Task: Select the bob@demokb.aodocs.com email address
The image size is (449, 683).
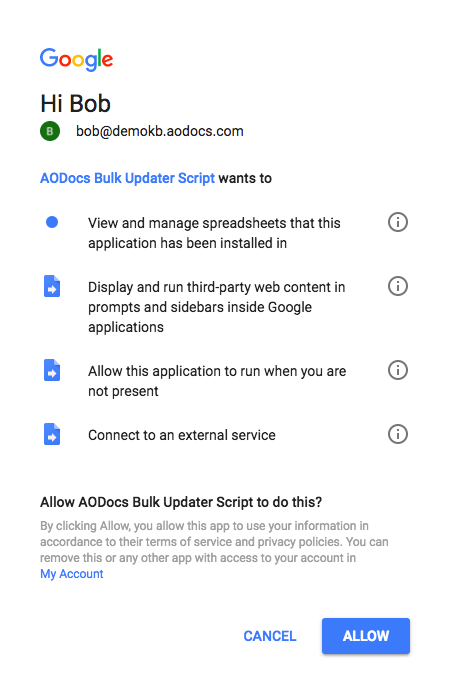Action: click(x=160, y=131)
